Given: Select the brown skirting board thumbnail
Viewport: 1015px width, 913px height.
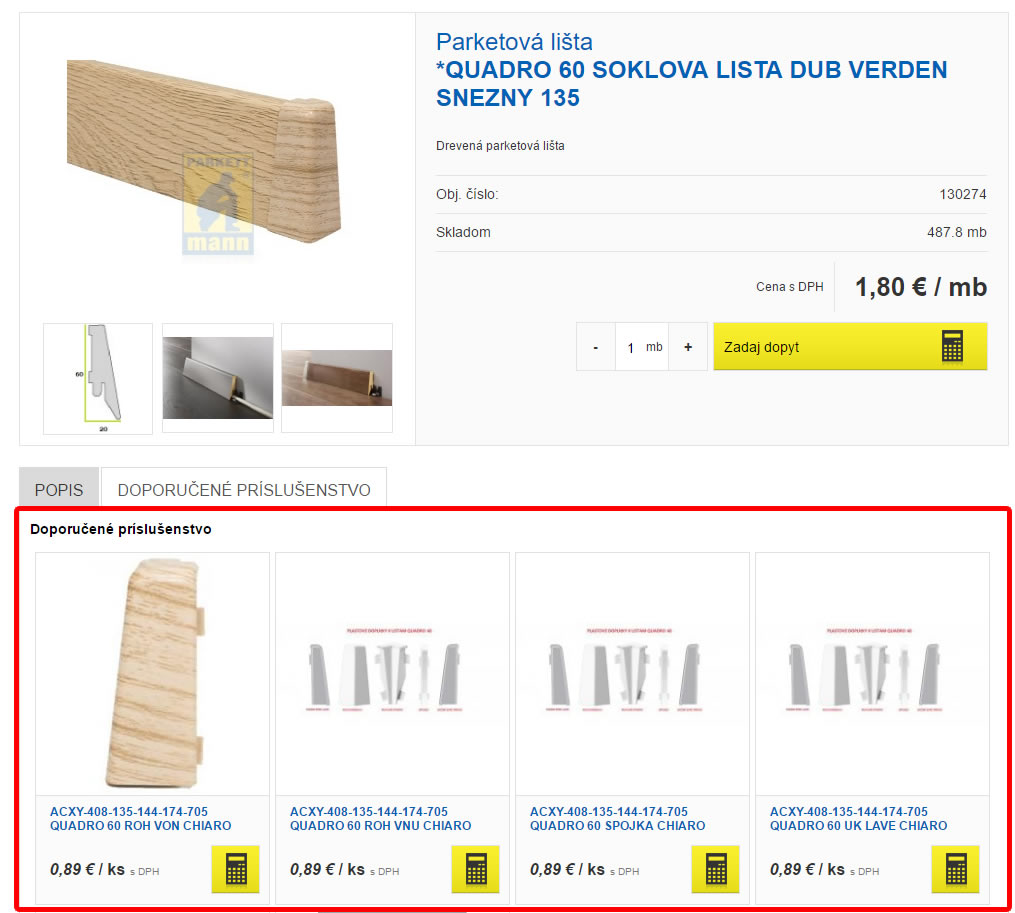Looking at the screenshot, I should 337,378.
